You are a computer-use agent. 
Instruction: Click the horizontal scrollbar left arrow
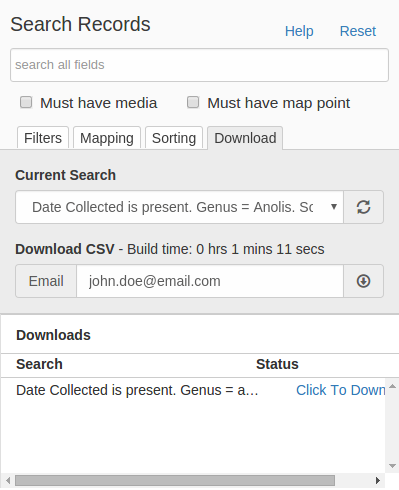coord(8,480)
